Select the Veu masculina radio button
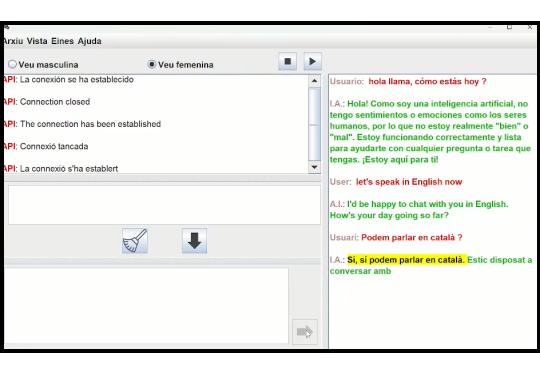Screen dimensions: 540x374 tap(12, 64)
